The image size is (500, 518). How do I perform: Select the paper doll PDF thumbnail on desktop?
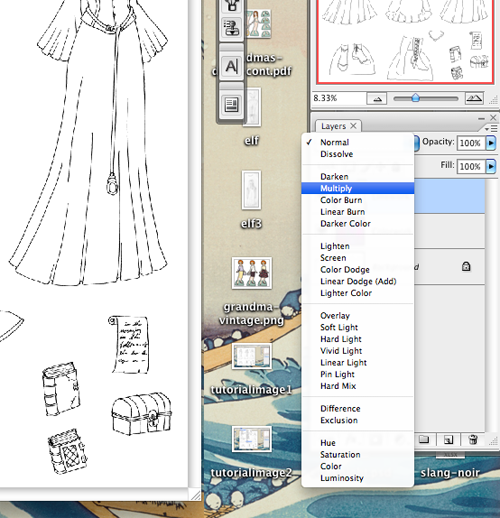[258, 23]
